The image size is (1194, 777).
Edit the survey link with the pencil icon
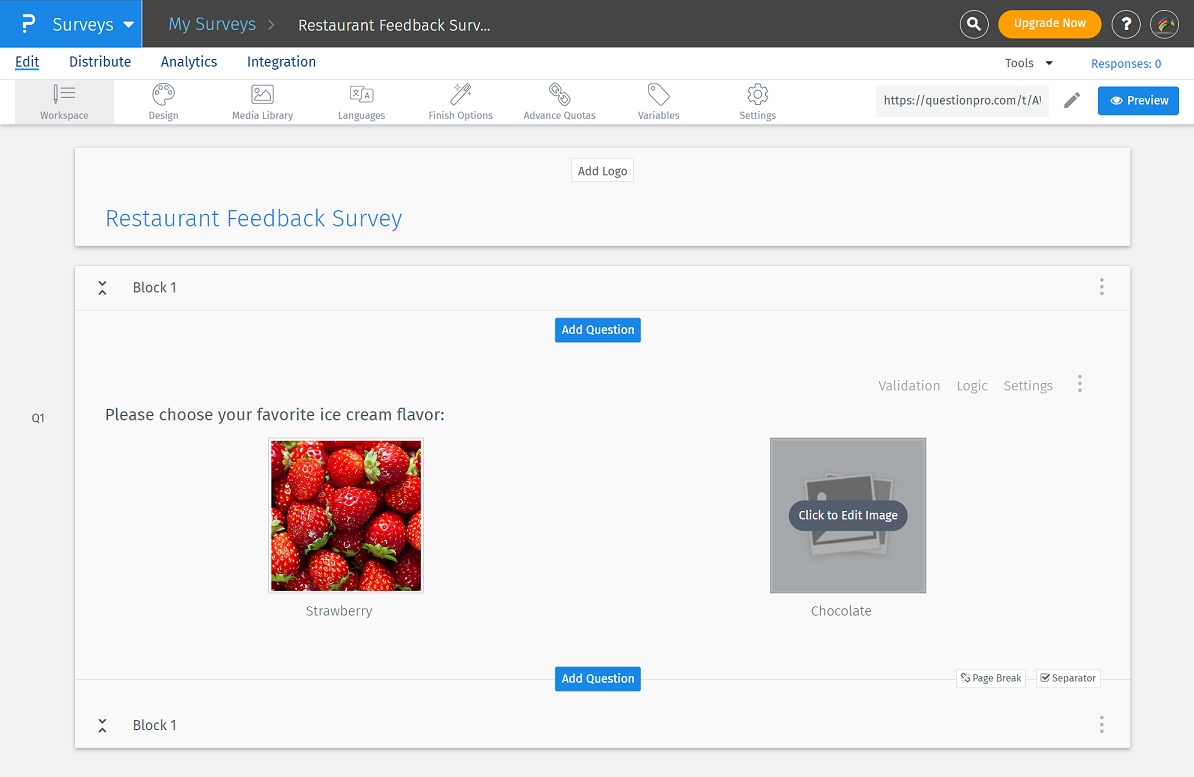(x=1072, y=100)
